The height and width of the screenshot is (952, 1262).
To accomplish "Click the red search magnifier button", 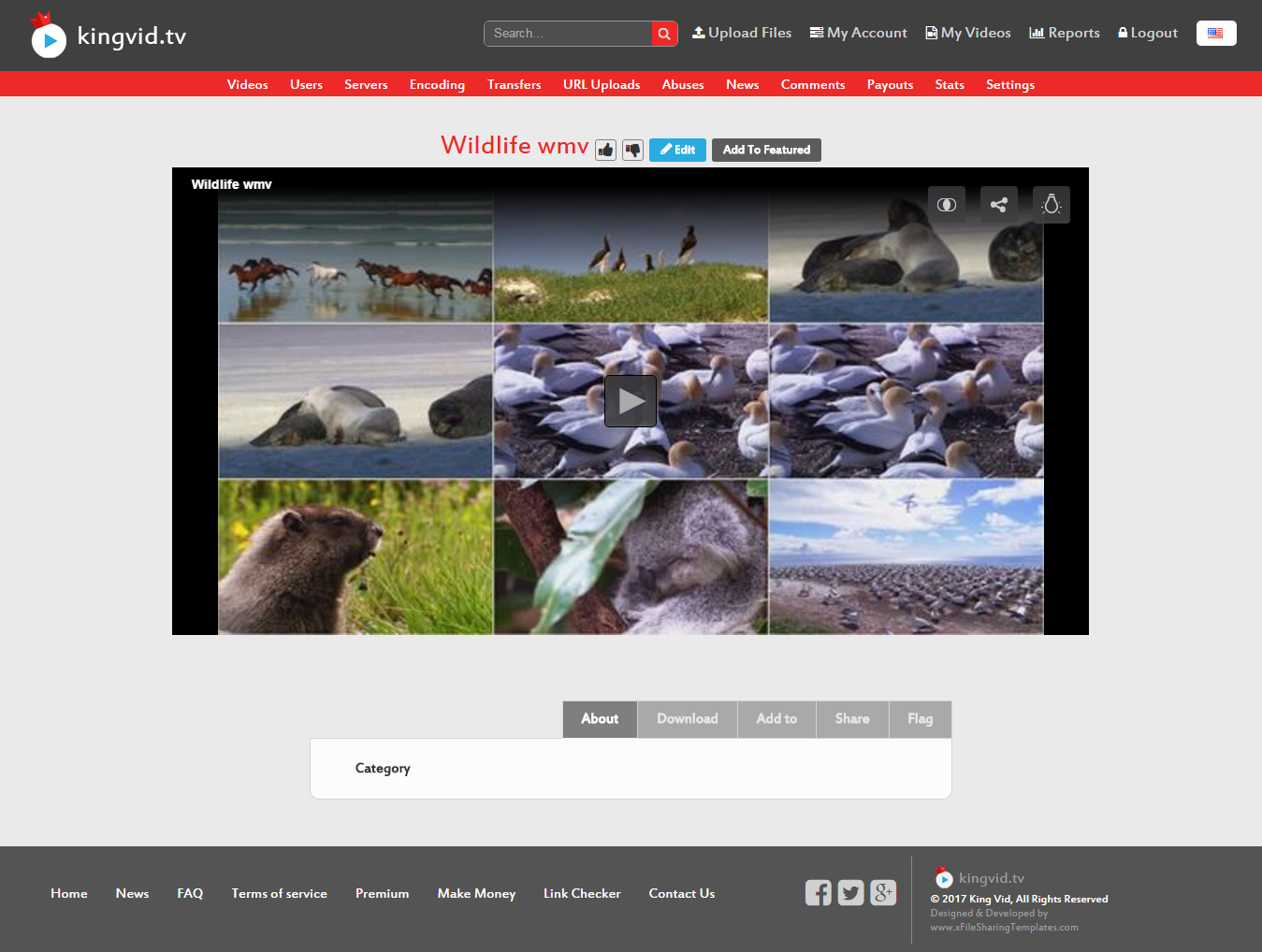I will coord(664,34).
